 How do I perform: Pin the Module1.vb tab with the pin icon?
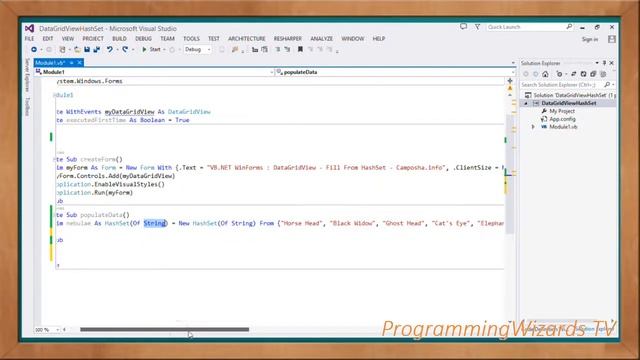tap(71, 62)
